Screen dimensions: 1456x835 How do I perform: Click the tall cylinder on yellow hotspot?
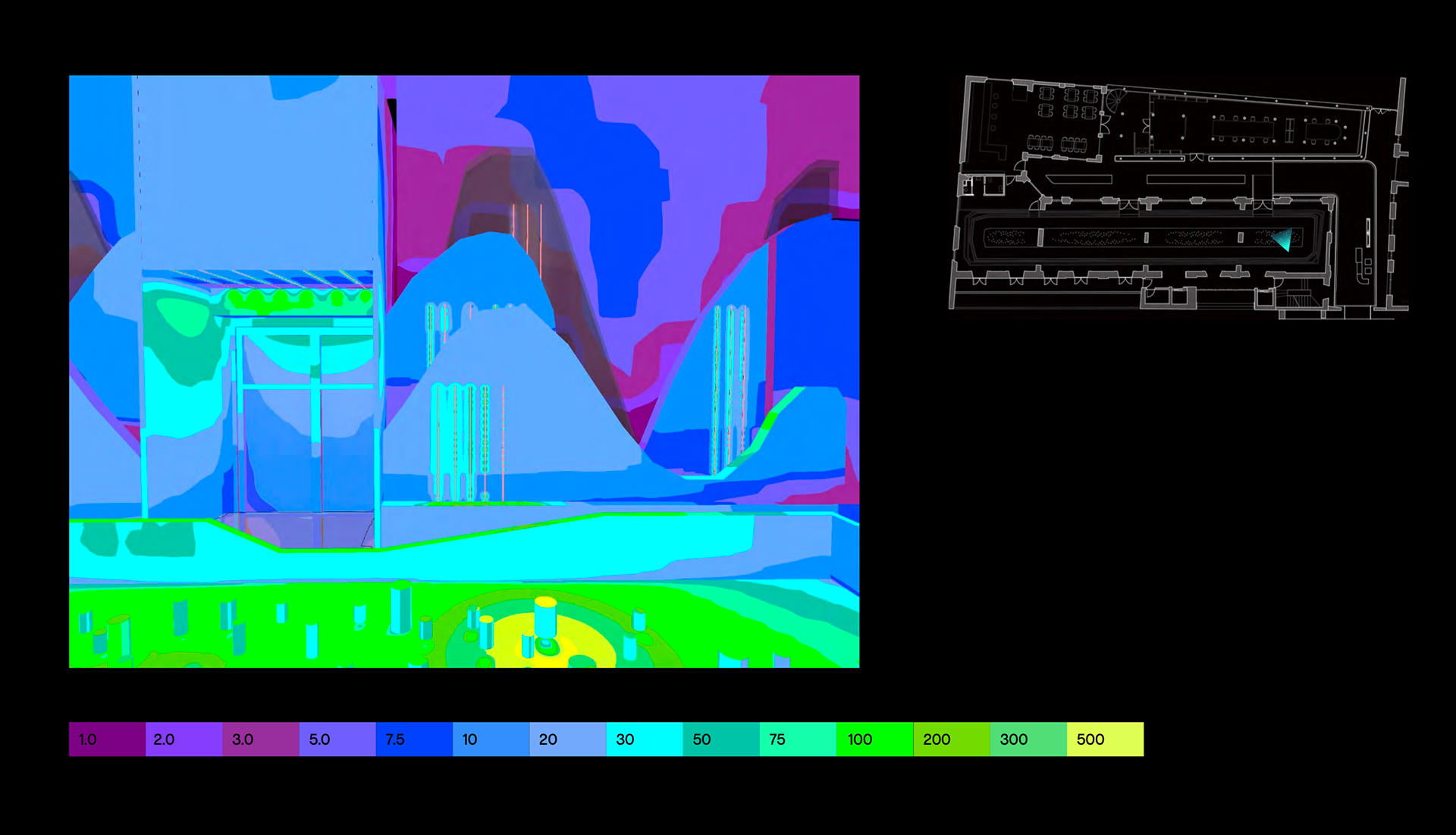coord(545,618)
